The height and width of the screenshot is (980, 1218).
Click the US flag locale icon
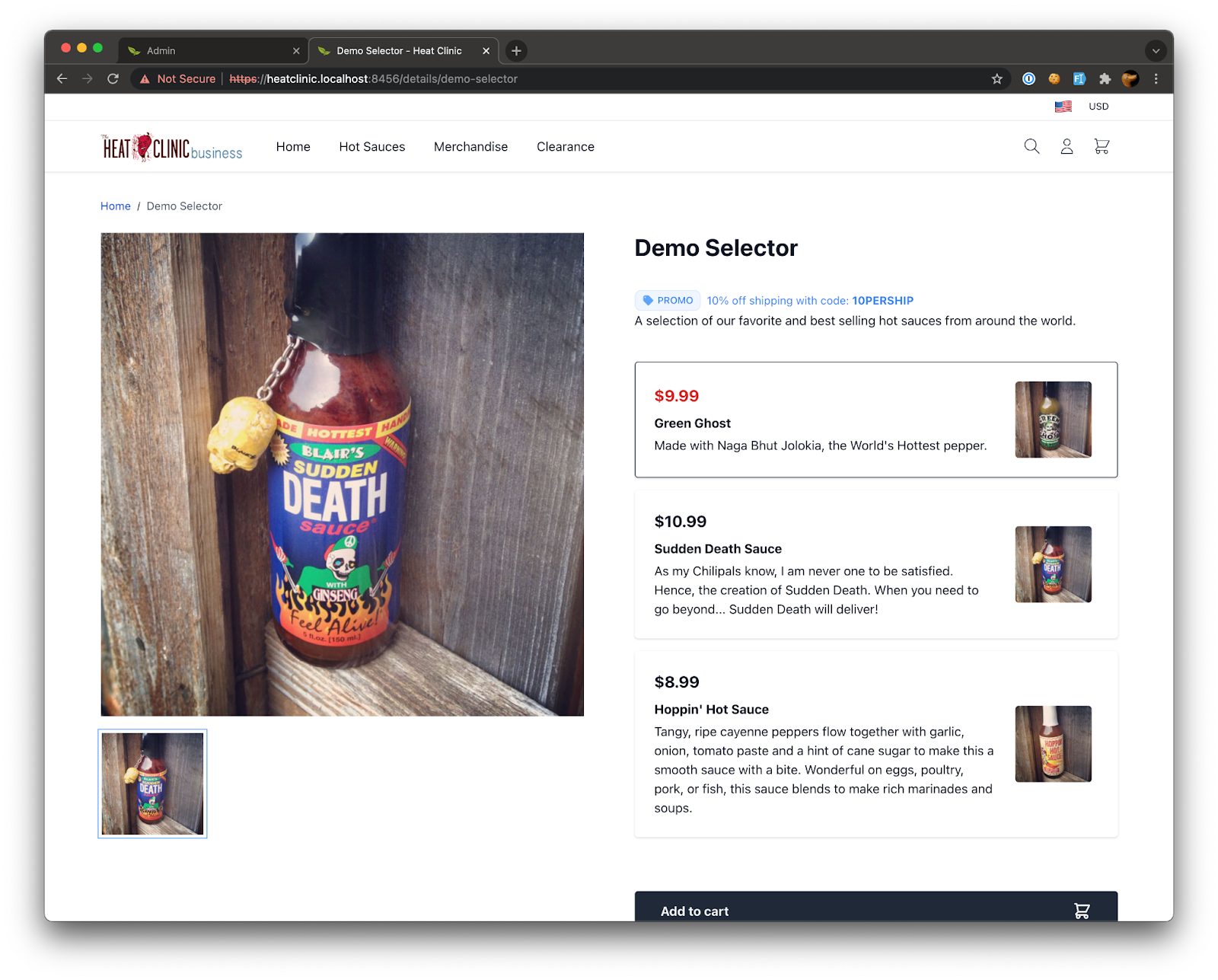click(x=1063, y=107)
